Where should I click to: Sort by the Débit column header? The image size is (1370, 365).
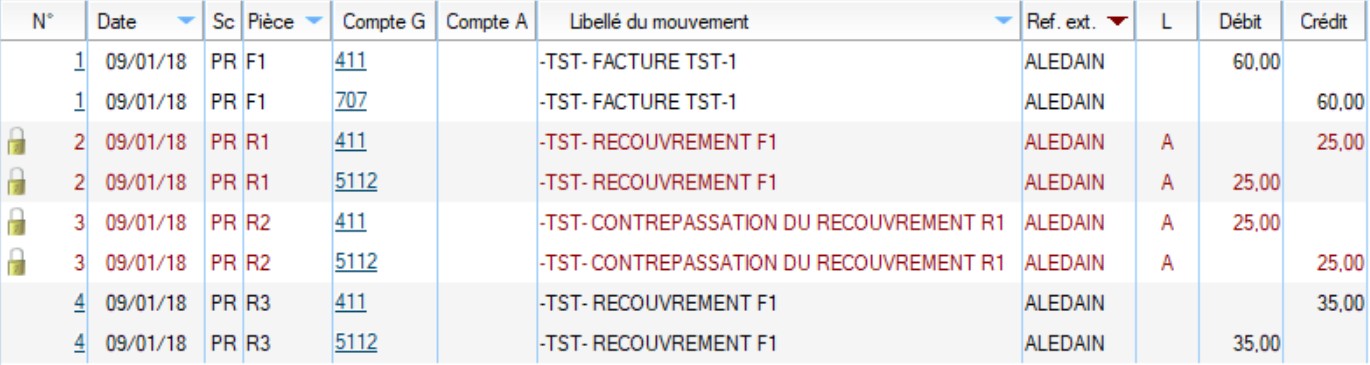[x=1241, y=21]
